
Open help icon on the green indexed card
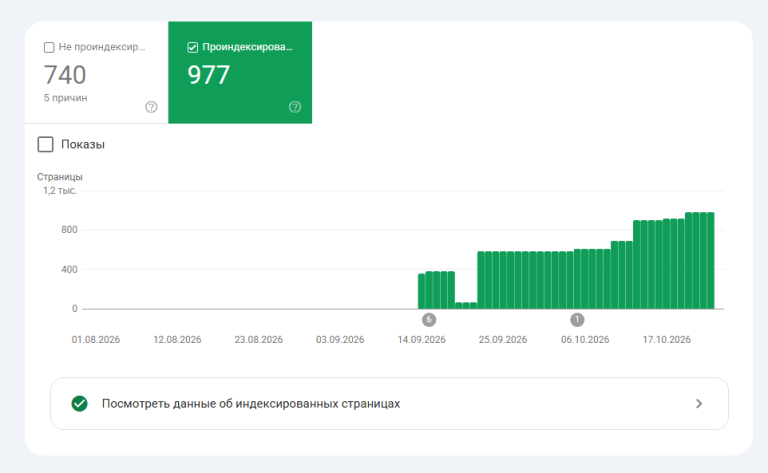[x=295, y=107]
